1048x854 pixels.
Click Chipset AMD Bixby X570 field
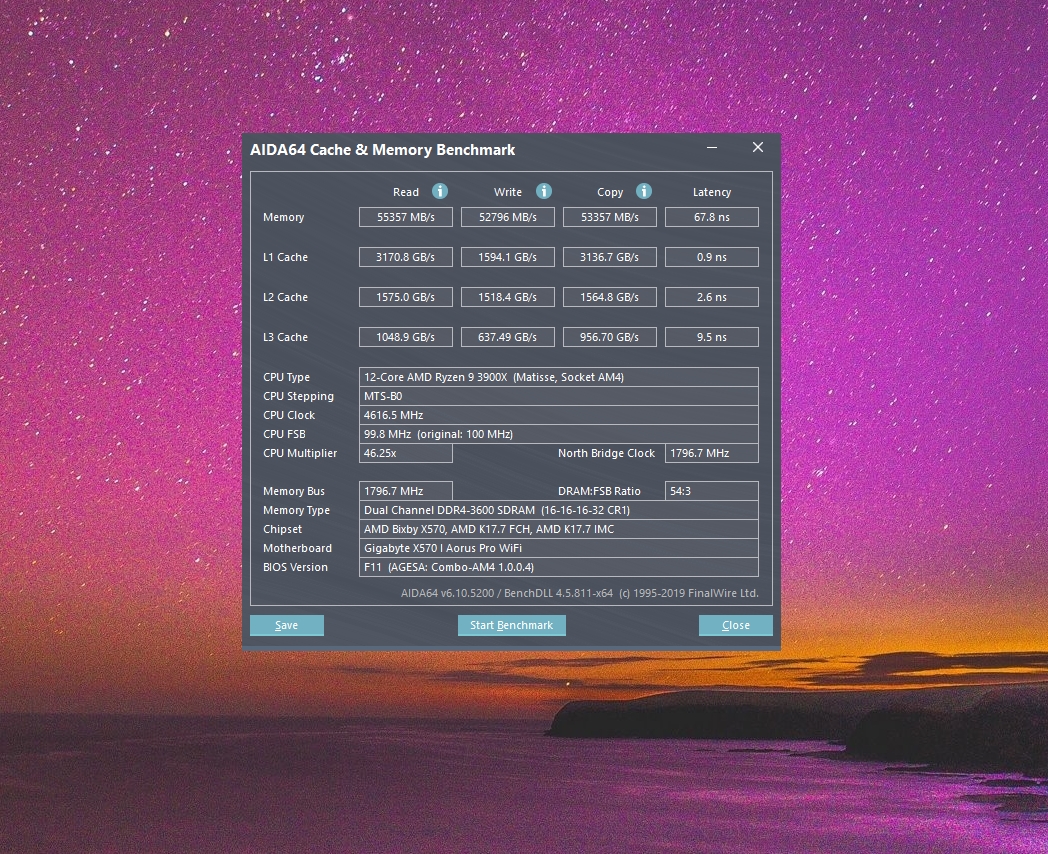(559, 529)
